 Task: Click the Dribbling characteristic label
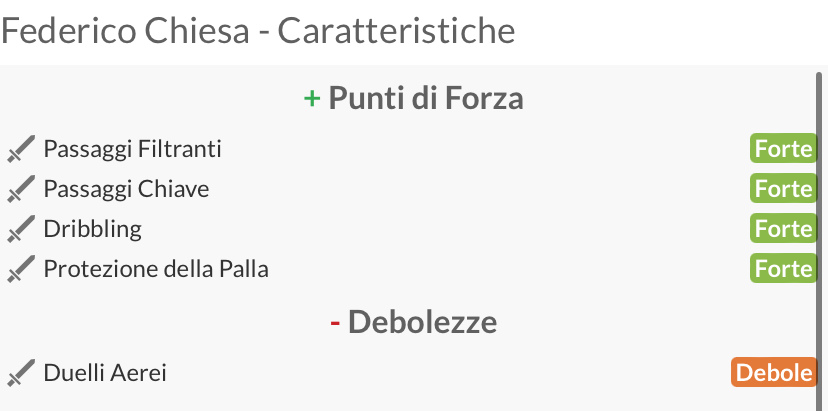(92, 229)
